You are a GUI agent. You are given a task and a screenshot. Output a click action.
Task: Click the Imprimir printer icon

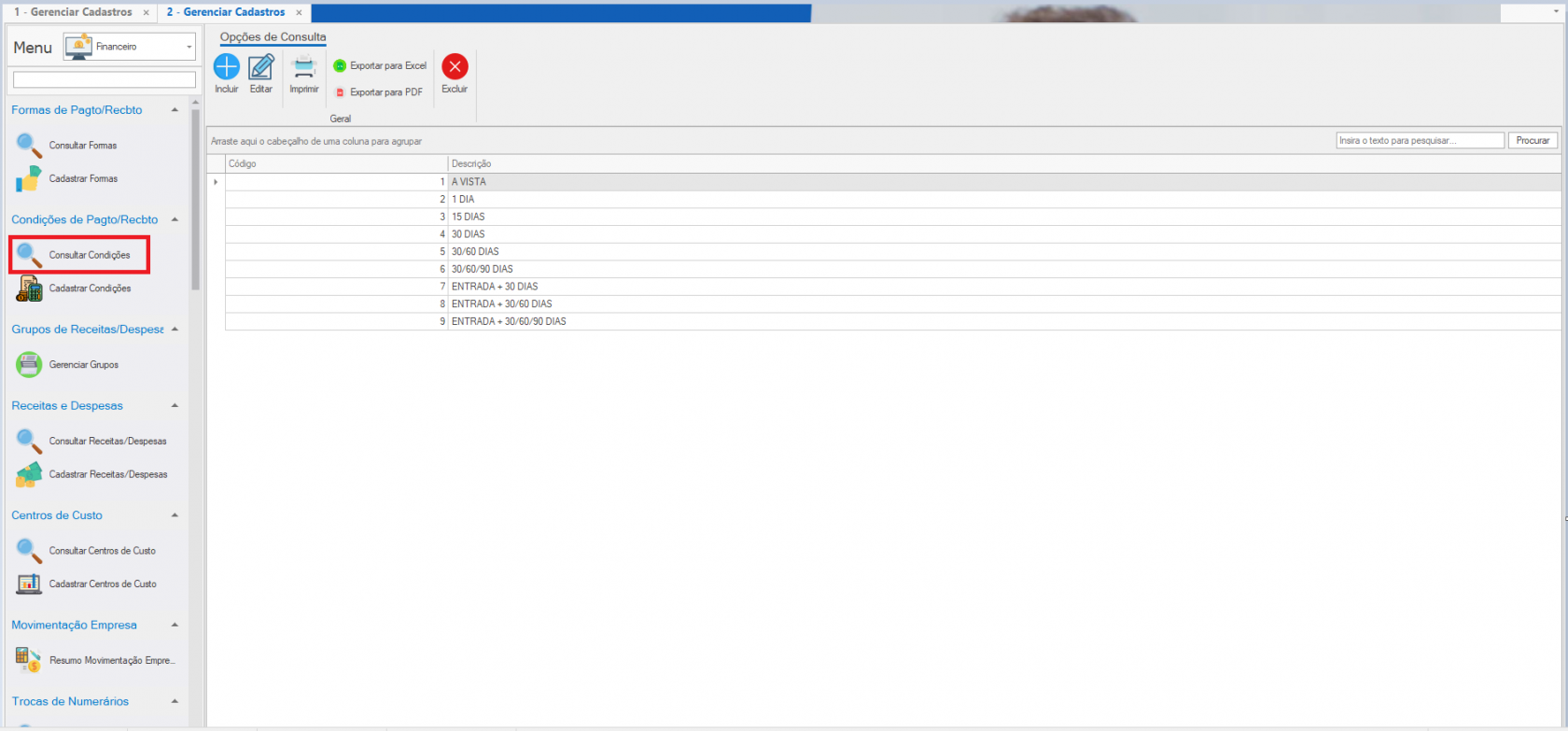click(x=304, y=67)
